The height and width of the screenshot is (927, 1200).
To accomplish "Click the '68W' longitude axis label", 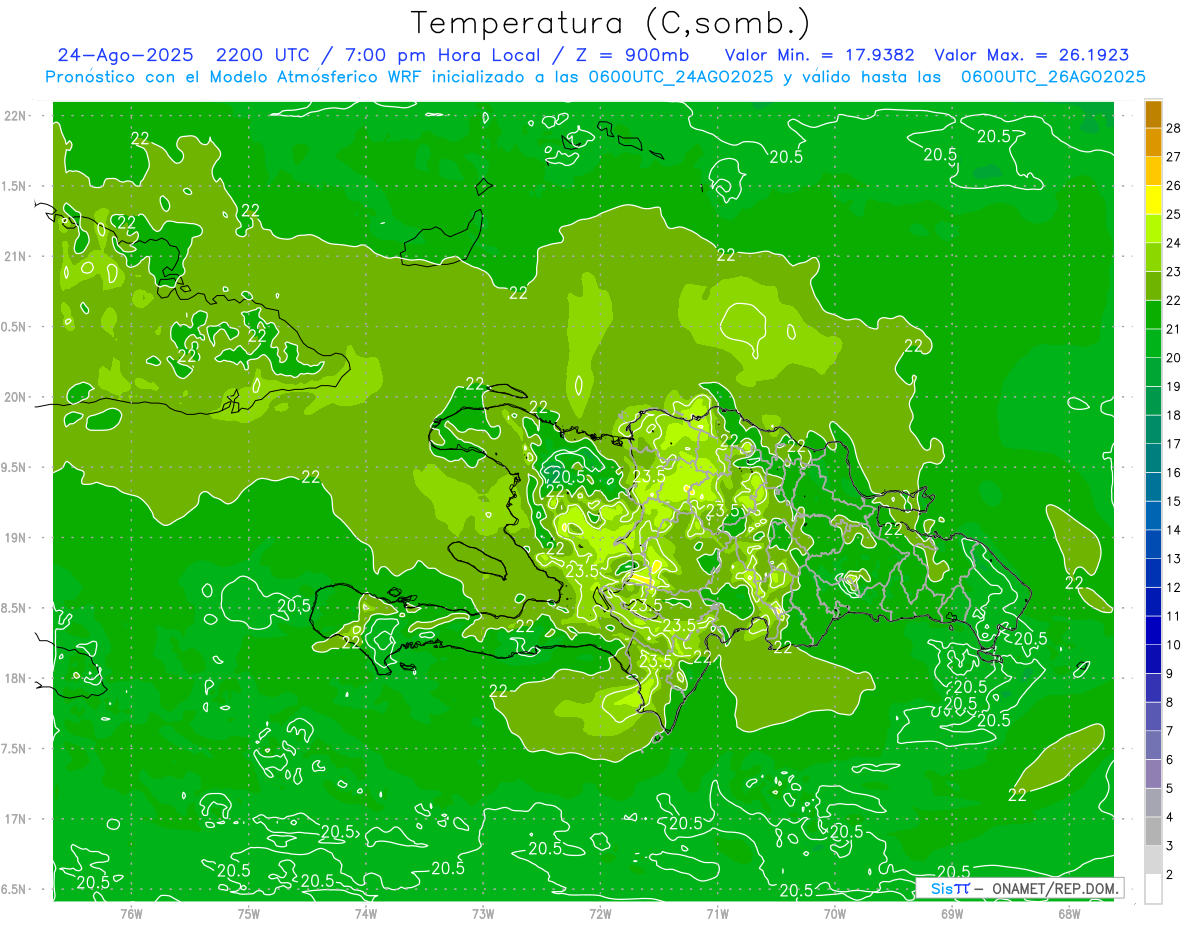I will pos(1069,913).
